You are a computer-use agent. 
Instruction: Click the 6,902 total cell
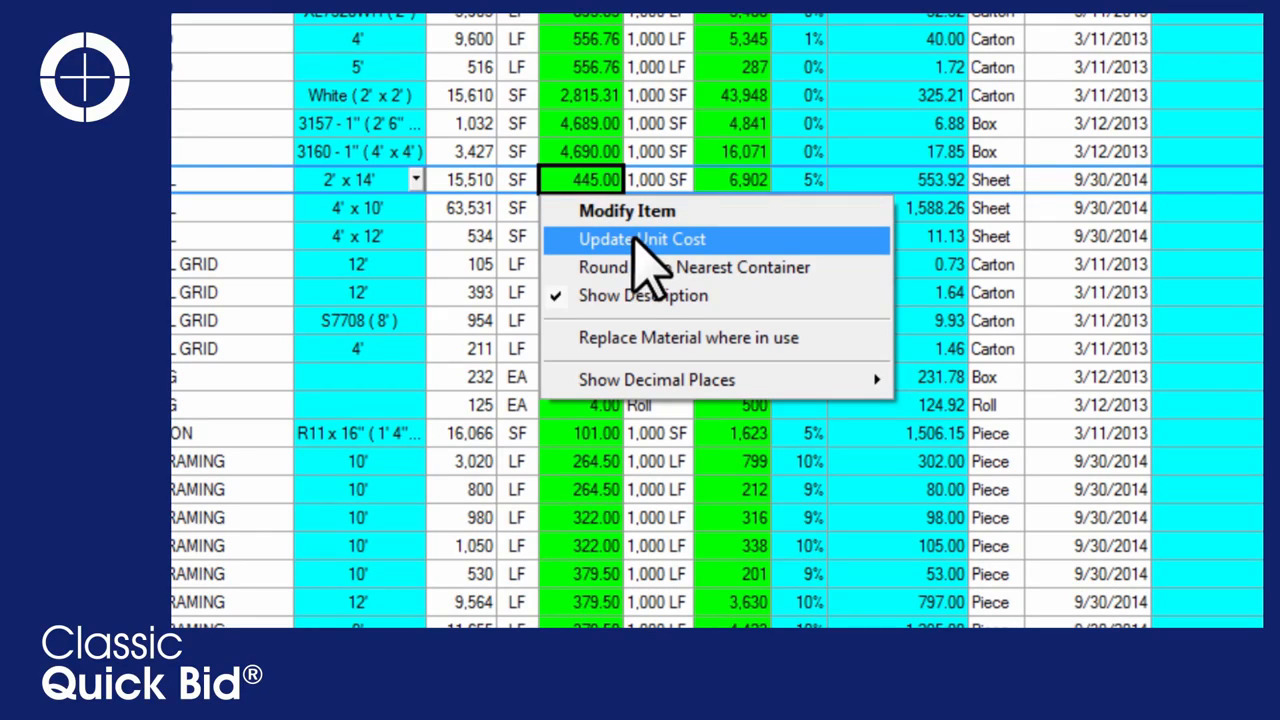coord(732,180)
